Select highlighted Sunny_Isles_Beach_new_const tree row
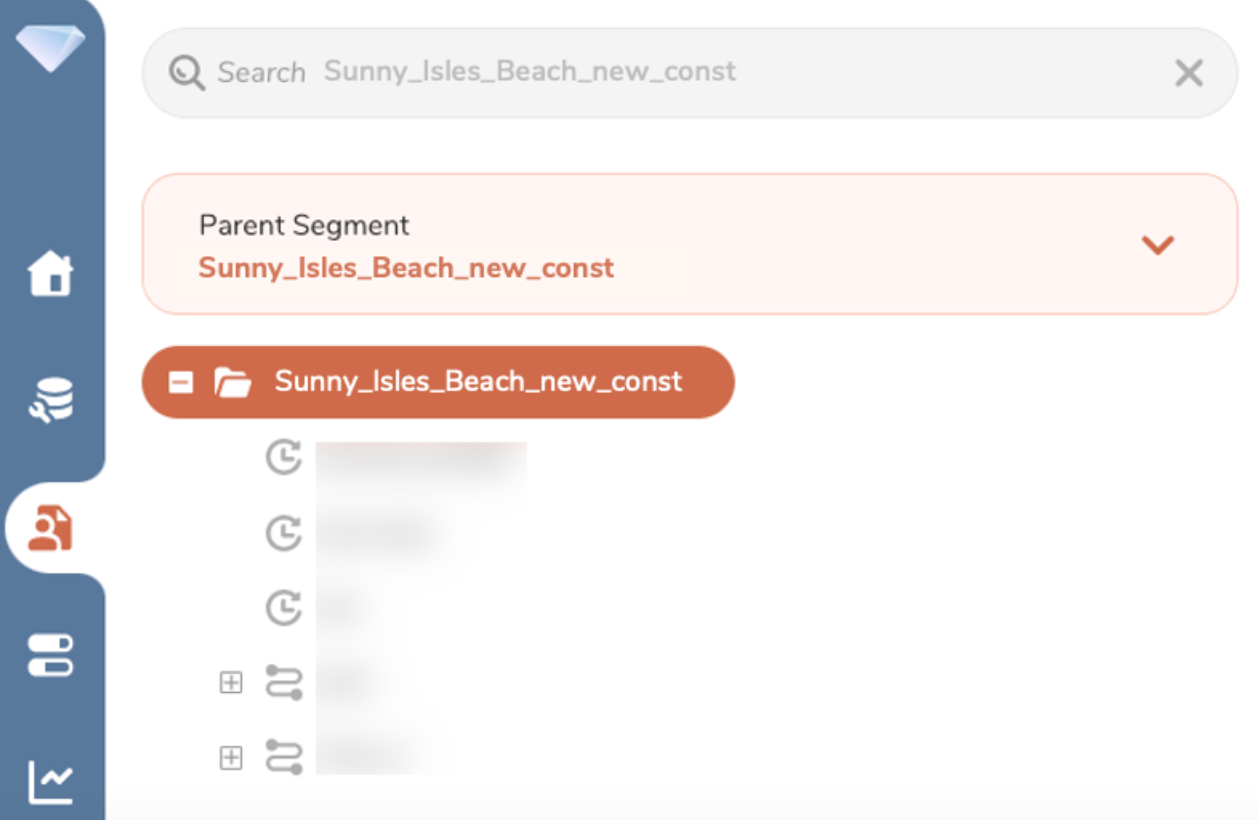 pos(478,382)
